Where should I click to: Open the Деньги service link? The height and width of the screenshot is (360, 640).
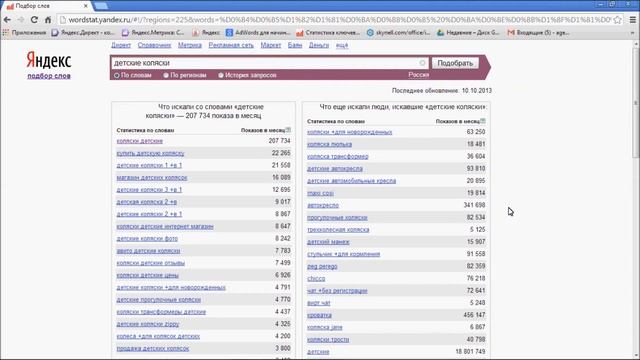coord(319,45)
